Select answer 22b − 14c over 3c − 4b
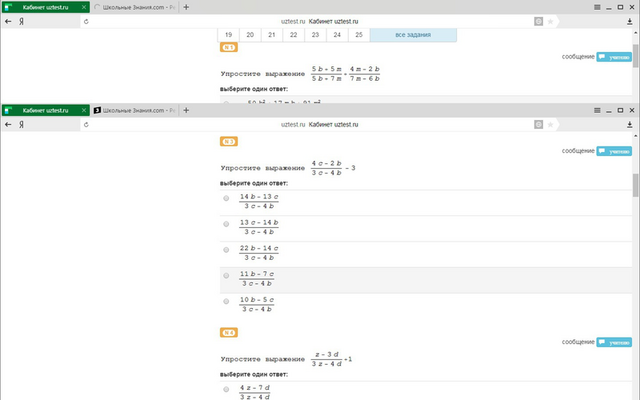The height and width of the screenshot is (400, 640). tap(226, 250)
